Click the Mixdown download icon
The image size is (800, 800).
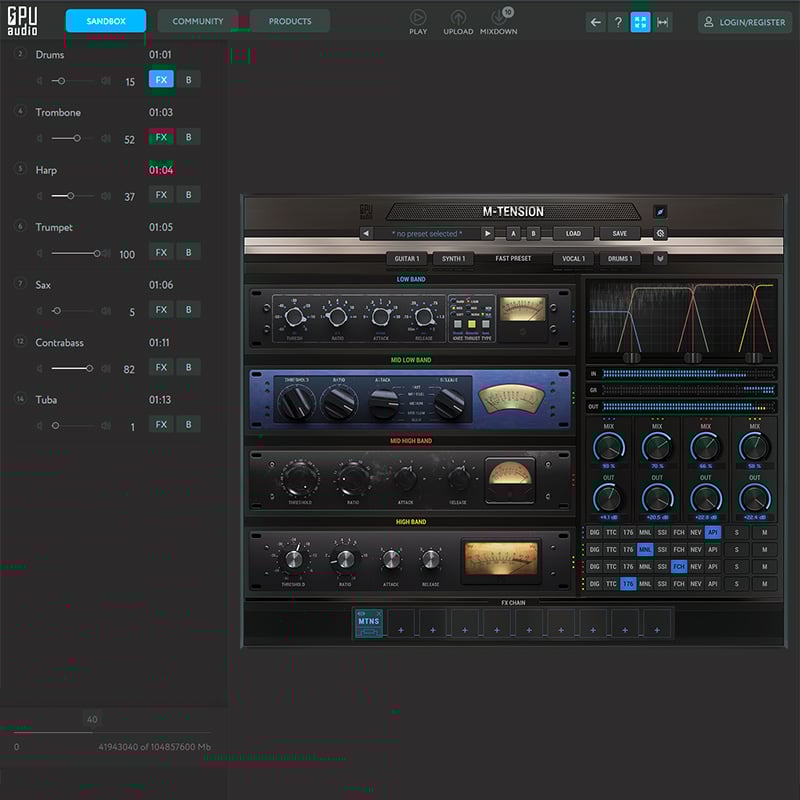coord(499,17)
